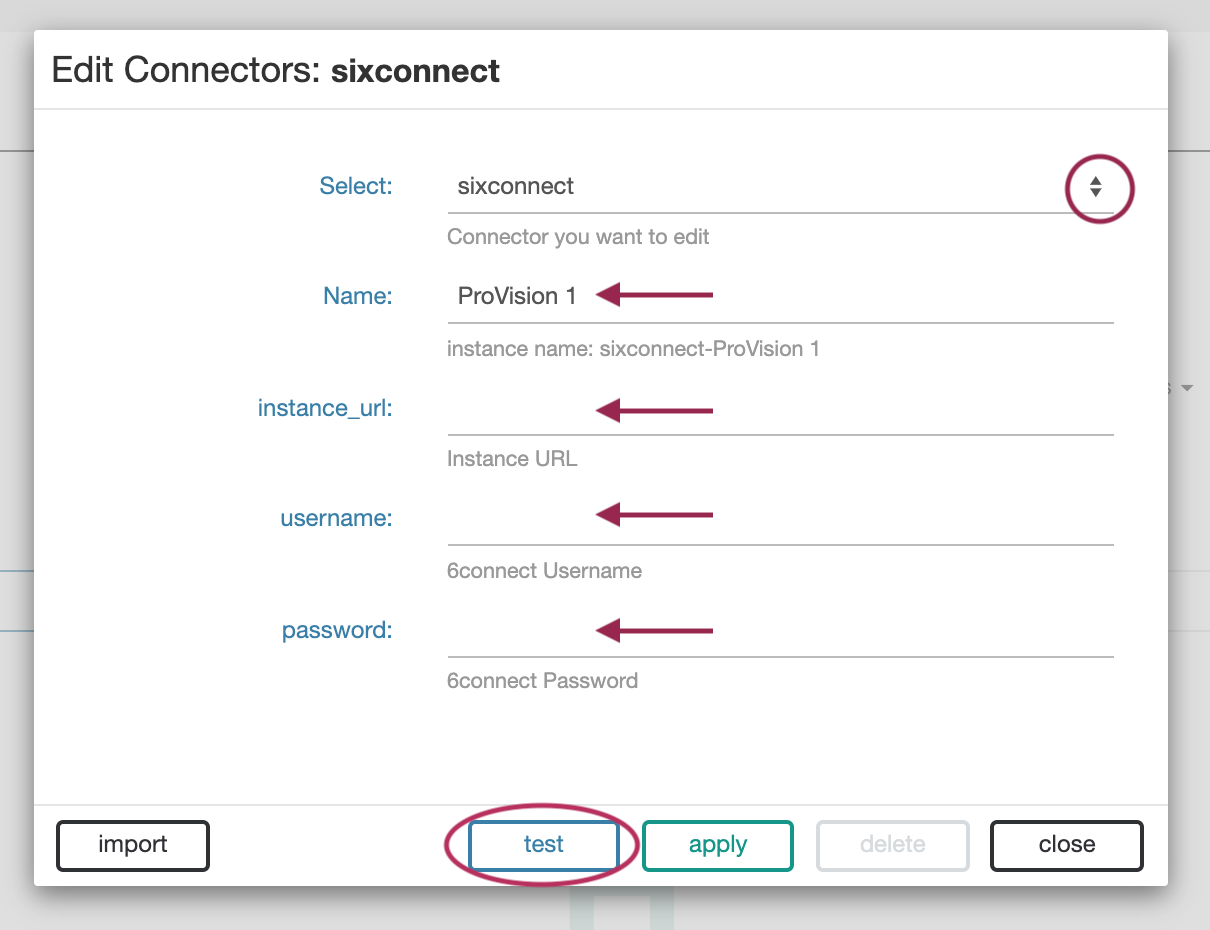
Task: Click the "username:" label
Action: (336, 518)
